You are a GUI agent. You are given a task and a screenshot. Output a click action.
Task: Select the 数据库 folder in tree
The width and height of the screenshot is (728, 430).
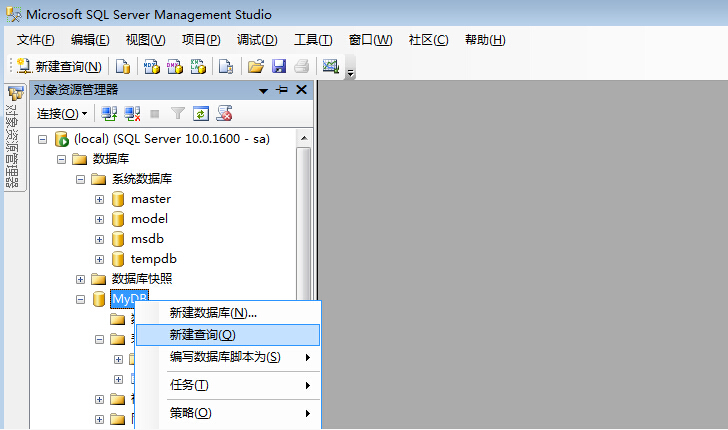[x=111, y=159]
